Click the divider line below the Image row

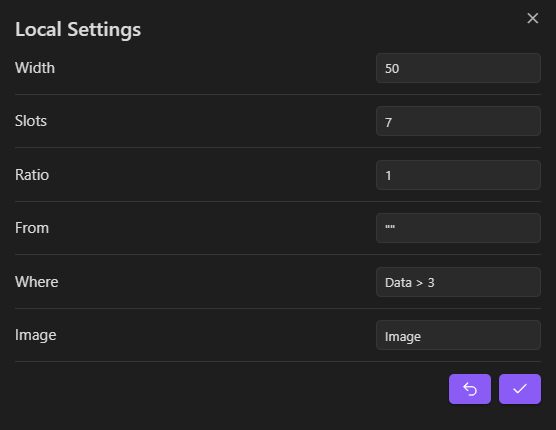coord(278,362)
